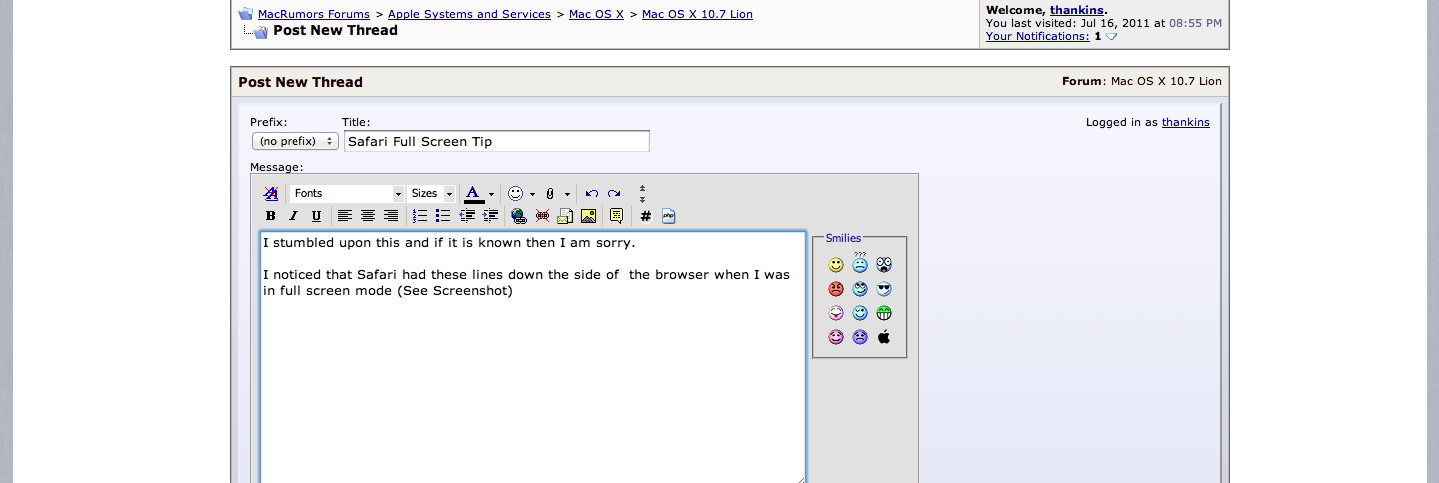
Task: Insert the blue rolling-eyes smiley
Action: click(860, 289)
